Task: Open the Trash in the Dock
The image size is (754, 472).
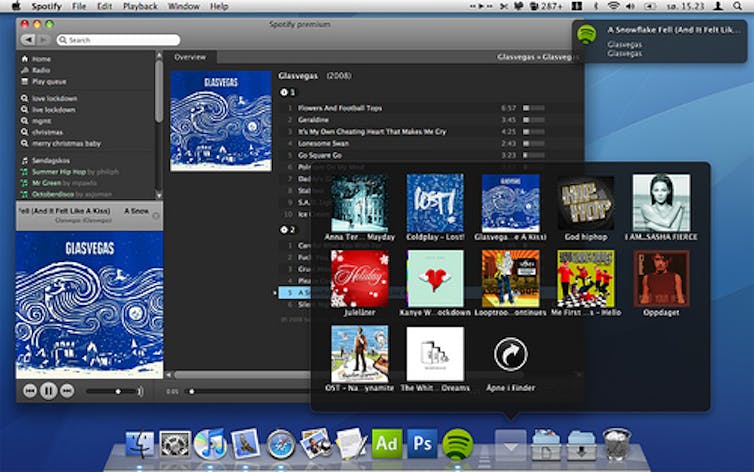Action: click(616, 444)
